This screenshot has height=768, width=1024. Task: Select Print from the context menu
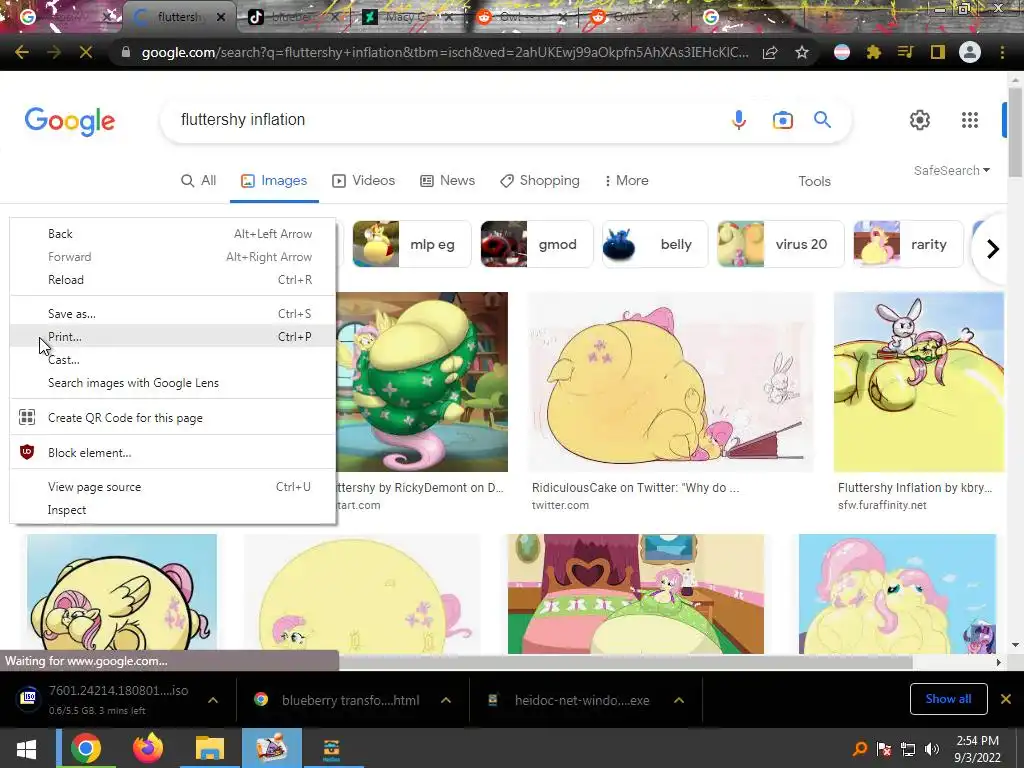pyautogui.click(x=173, y=337)
